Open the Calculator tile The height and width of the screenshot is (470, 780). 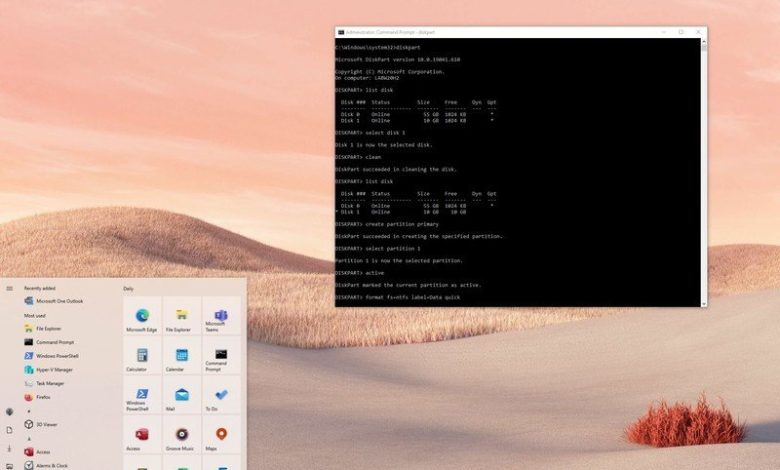point(142,355)
